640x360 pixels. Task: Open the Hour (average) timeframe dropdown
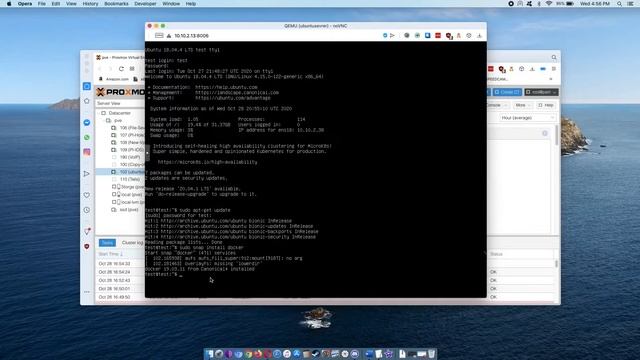[x=528, y=118]
